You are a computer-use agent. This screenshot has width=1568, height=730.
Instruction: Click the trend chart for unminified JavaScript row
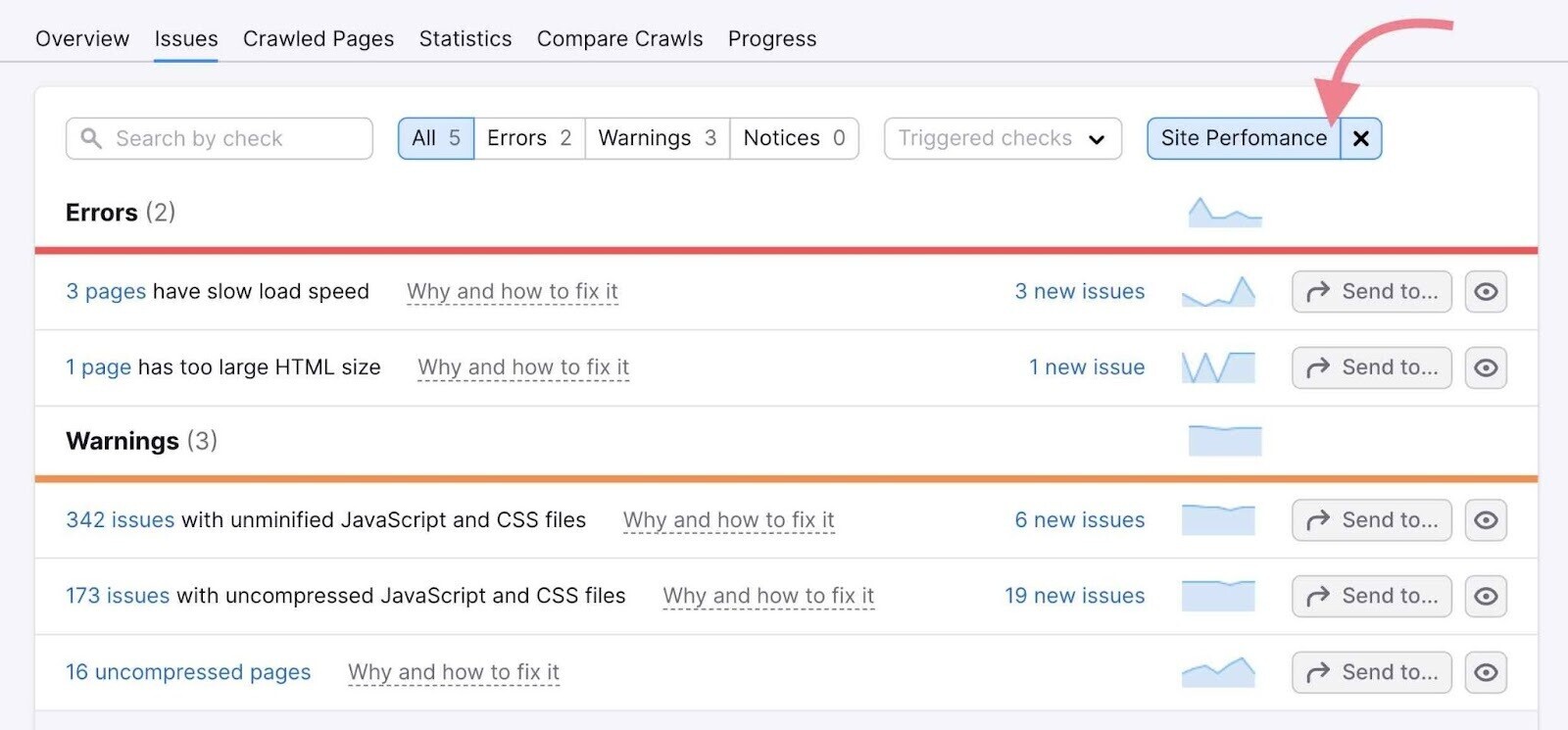coord(1218,520)
